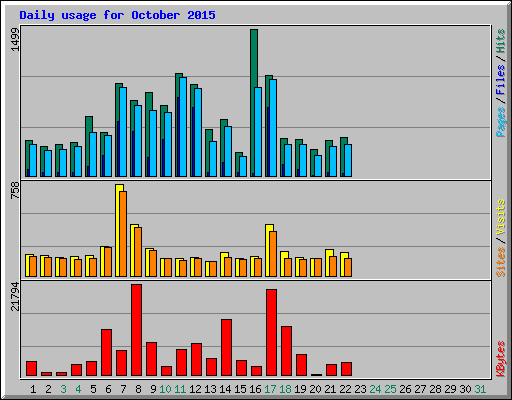
Task: Click day 16 on the x-axis
Action: pos(255,389)
